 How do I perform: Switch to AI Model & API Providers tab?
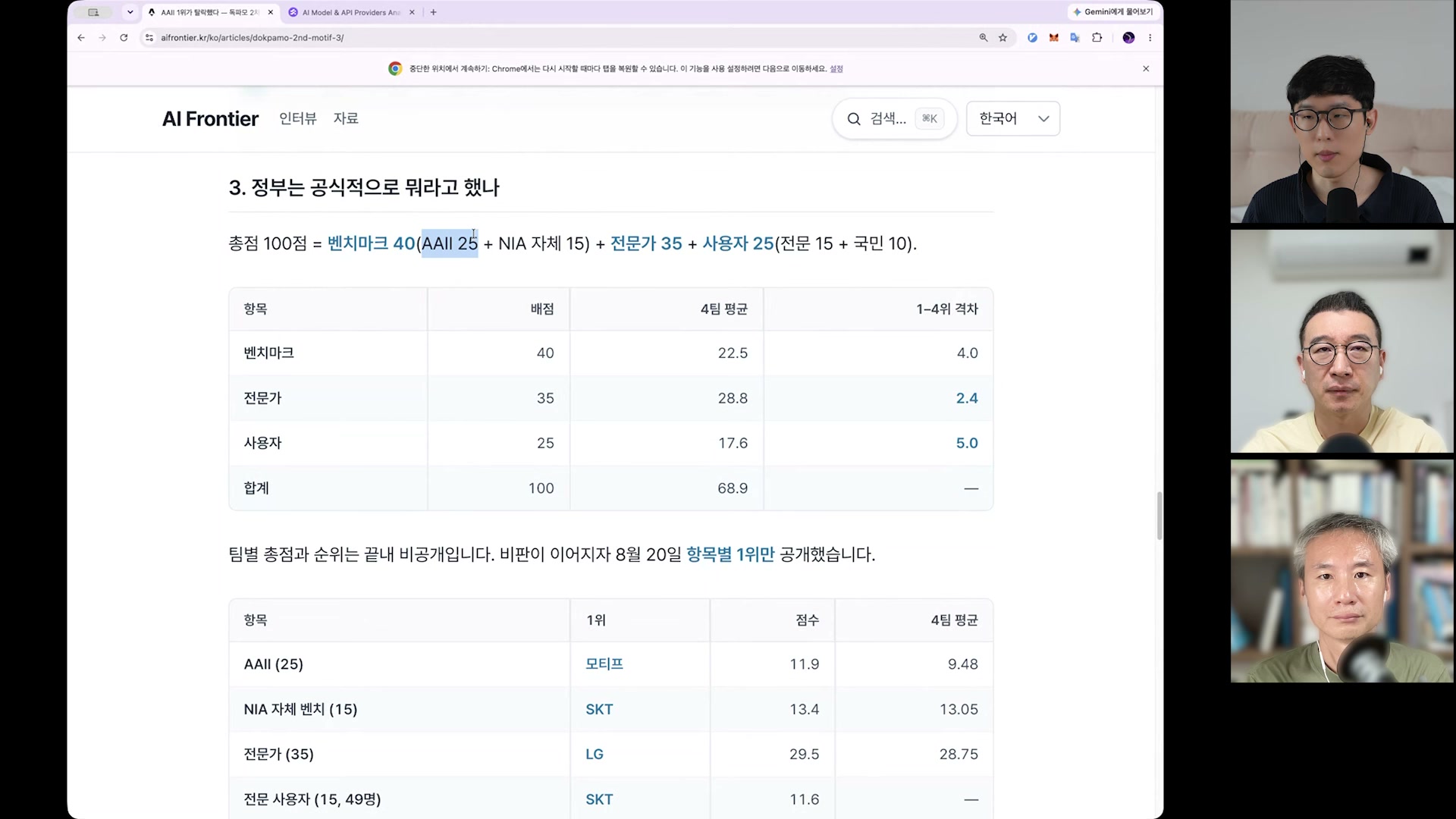(351, 12)
